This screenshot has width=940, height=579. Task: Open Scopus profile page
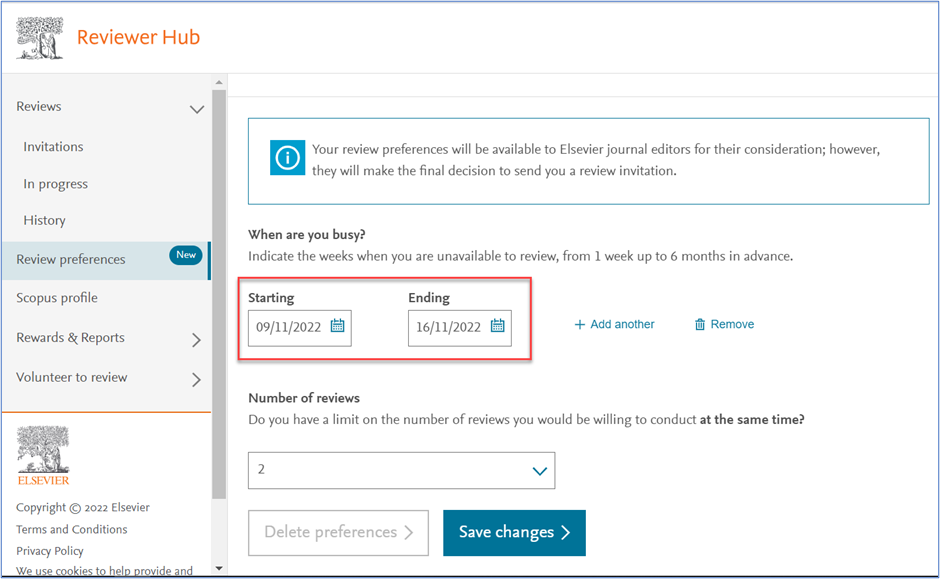(x=57, y=298)
